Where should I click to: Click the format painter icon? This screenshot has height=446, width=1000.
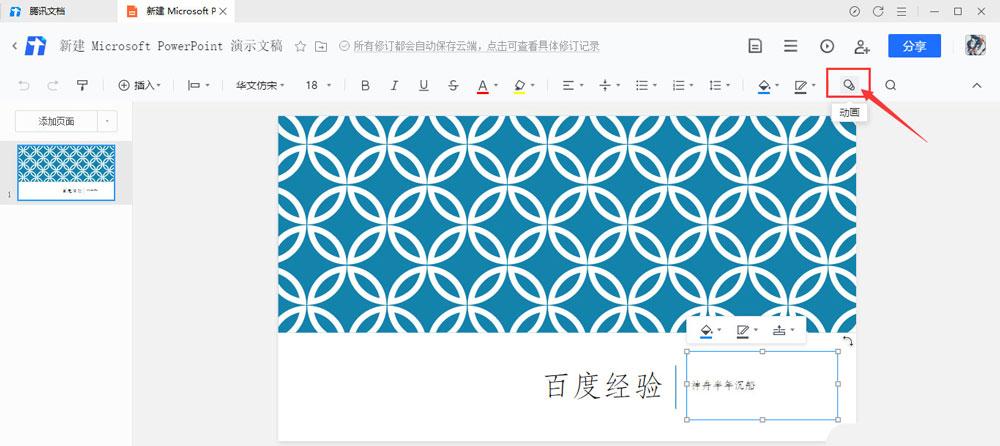pos(82,86)
